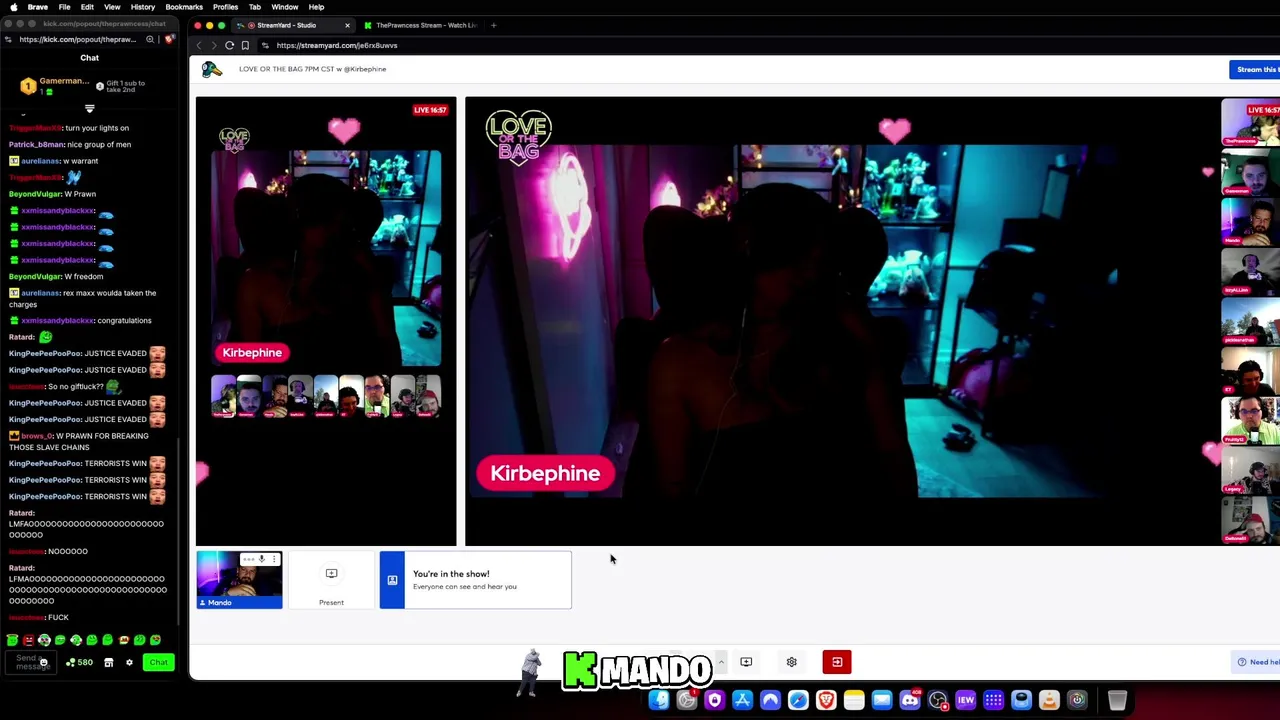Screen dimensions: 1280x720
Task: Open Brave Shields icon in Kick chat window
Action: (169, 40)
